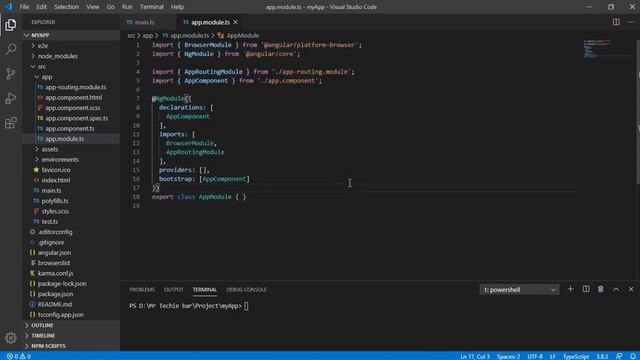
Task: Collapse the app folder
Action: tap(47, 77)
